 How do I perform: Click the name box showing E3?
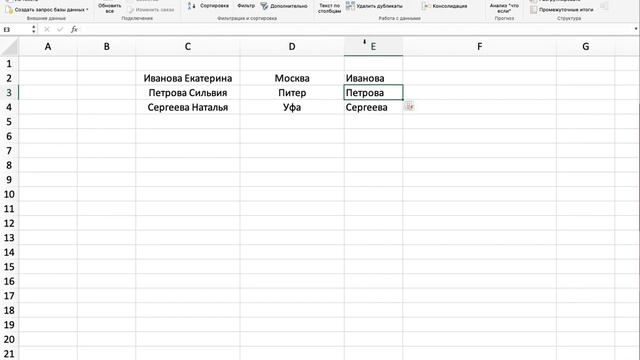16,29
